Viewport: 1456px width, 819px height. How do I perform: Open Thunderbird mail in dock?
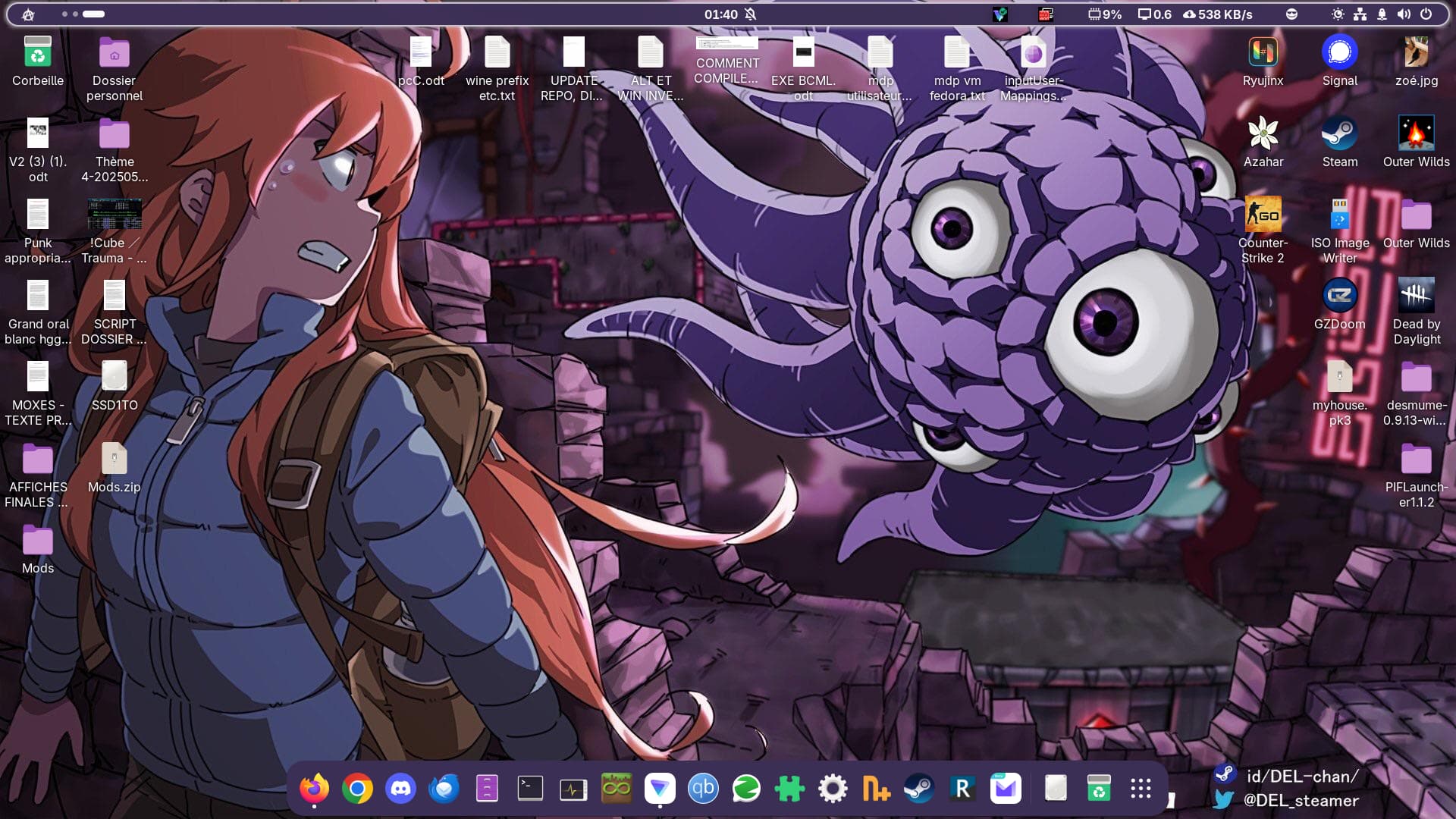pos(444,789)
